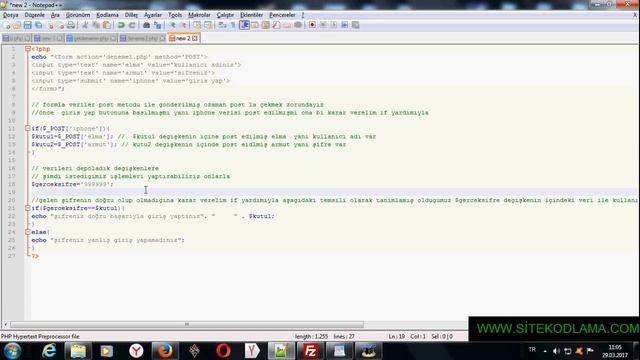Viewport: 640px width, 360px height.
Task: Cut selection with the scissors icon
Action: pyautogui.click(x=85, y=25)
